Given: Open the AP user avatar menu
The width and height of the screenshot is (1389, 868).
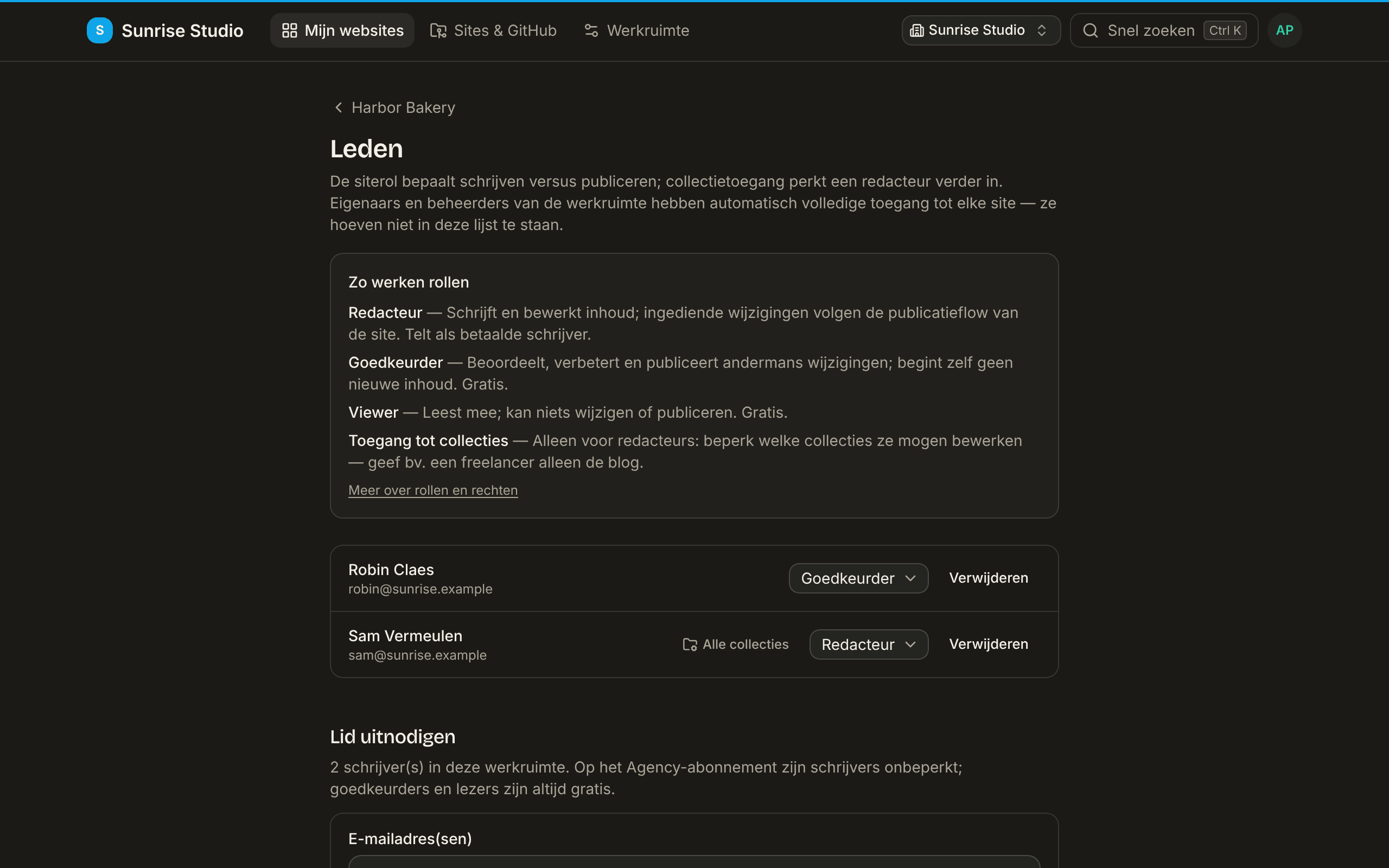Looking at the screenshot, I should coord(1284,30).
